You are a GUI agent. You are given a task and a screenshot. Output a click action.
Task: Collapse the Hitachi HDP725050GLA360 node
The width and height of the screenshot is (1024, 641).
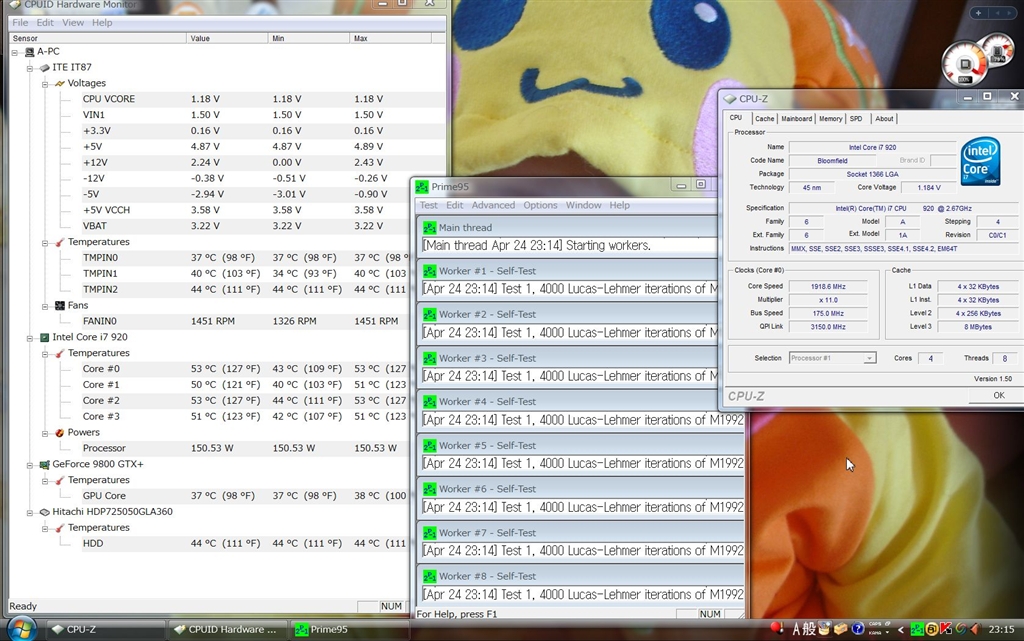coord(29,512)
